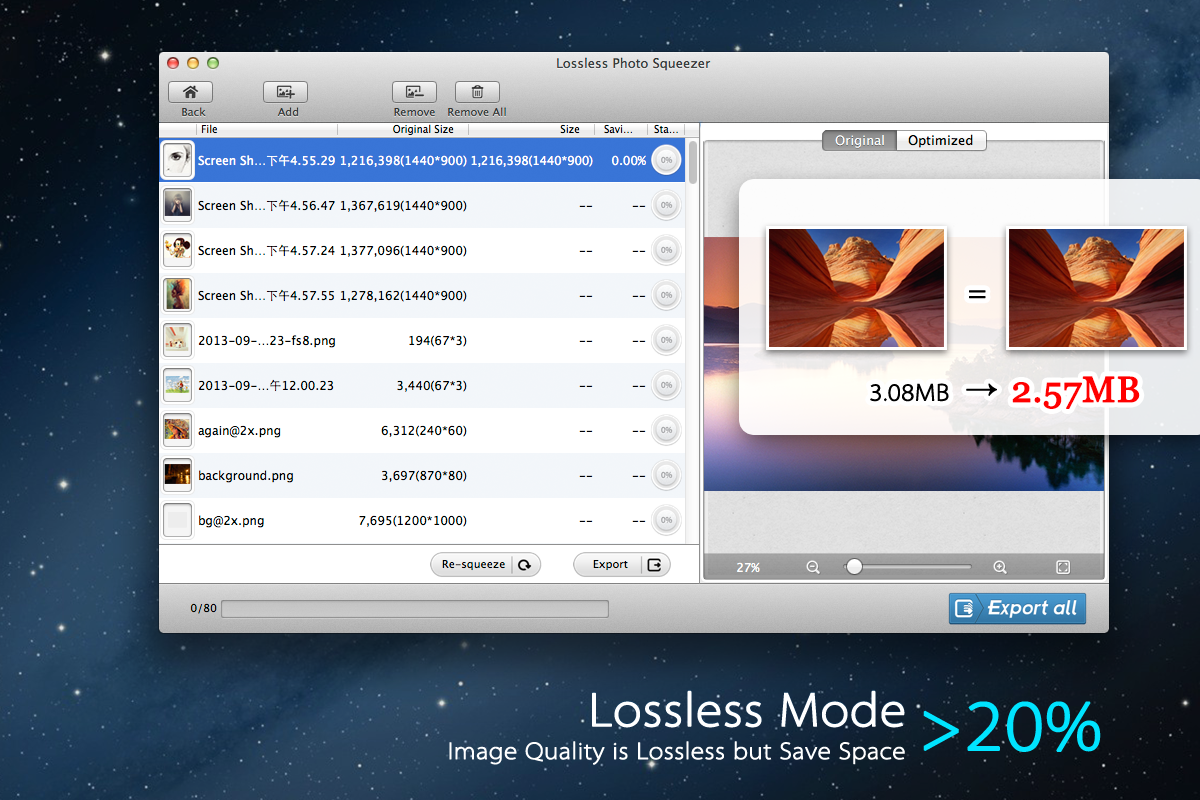The width and height of the screenshot is (1200, 800).
Task: Click the 27% zoom level text
Action: [x=748, y=568]
